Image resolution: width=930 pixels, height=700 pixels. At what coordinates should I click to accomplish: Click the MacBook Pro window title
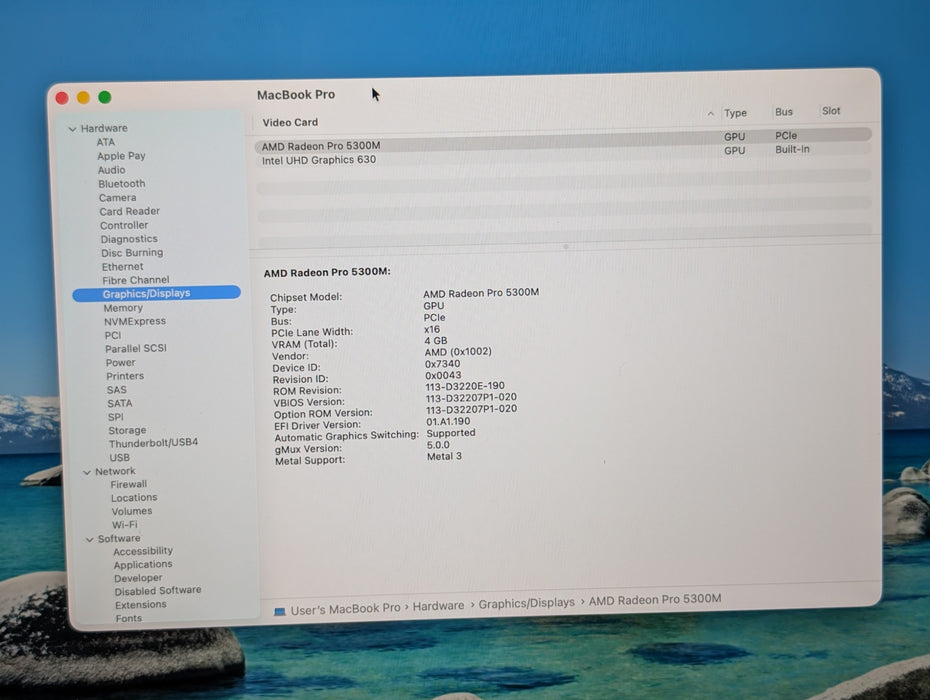point(296,95)
